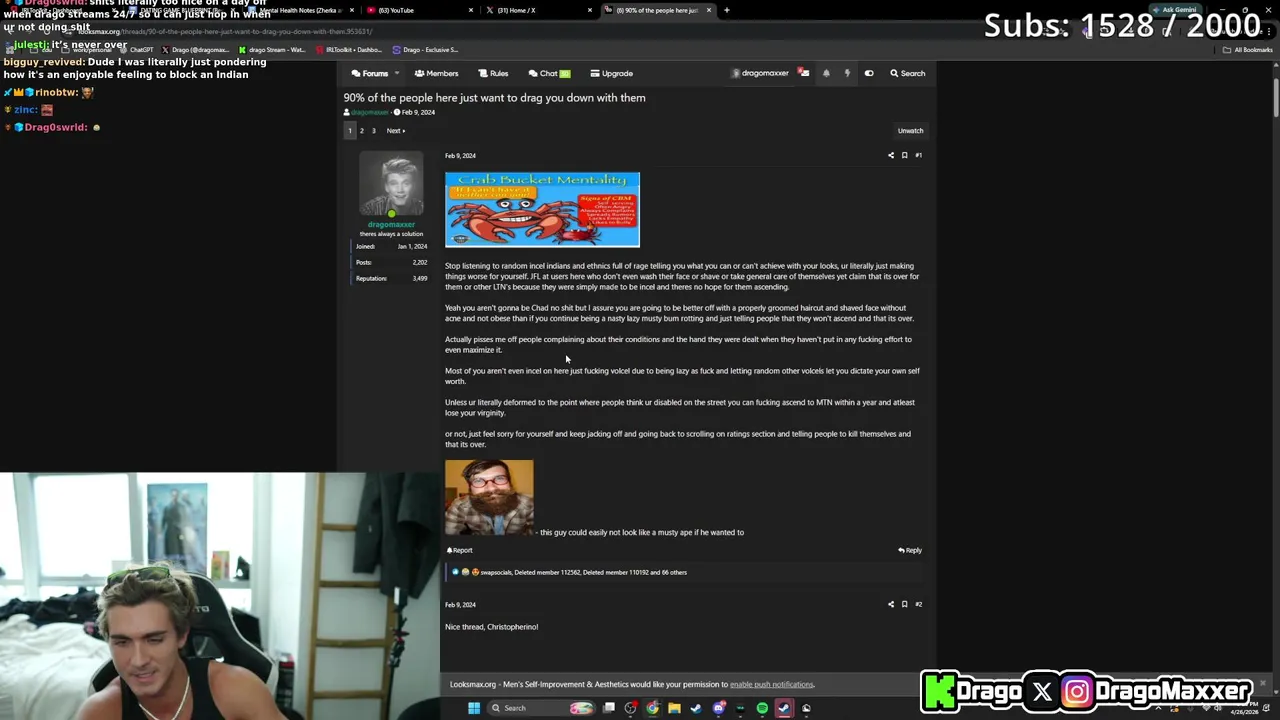Image resolution: width=1280 pixels, height=720 pixels.
Task: Click the Unwatch thread button
Action: pos(910,131)
